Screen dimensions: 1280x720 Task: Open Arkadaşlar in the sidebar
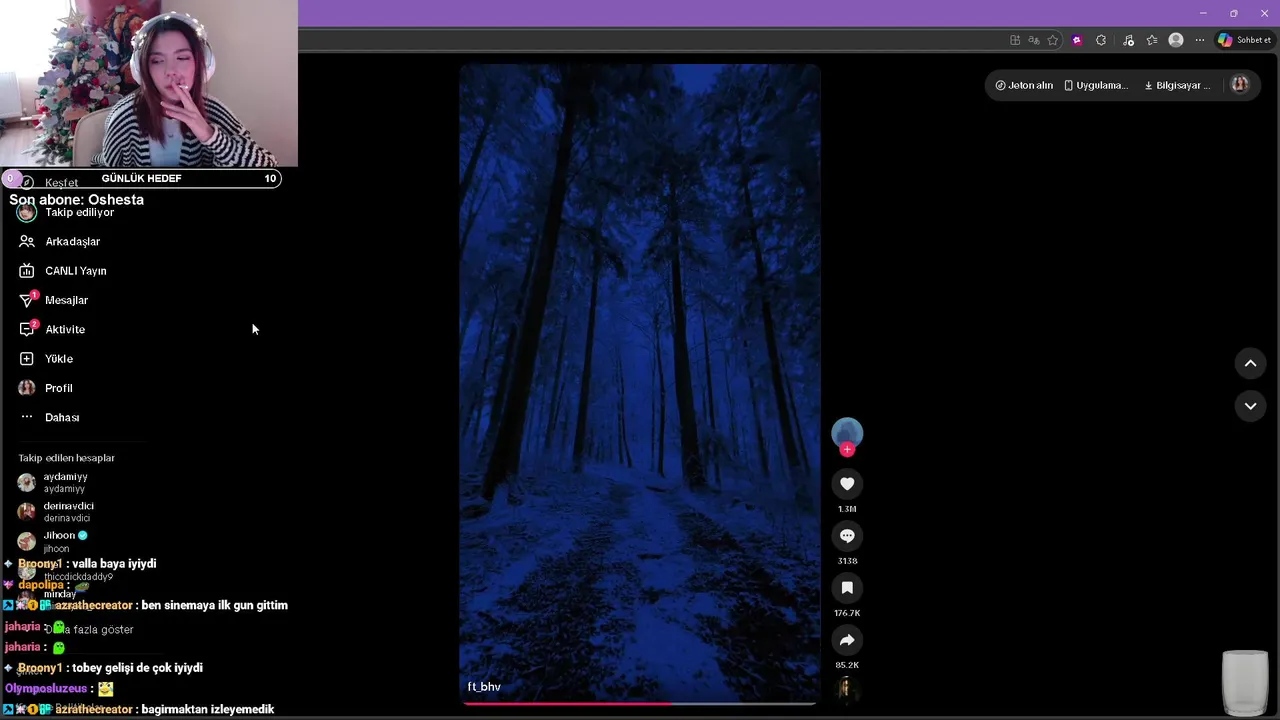point(72,242)
